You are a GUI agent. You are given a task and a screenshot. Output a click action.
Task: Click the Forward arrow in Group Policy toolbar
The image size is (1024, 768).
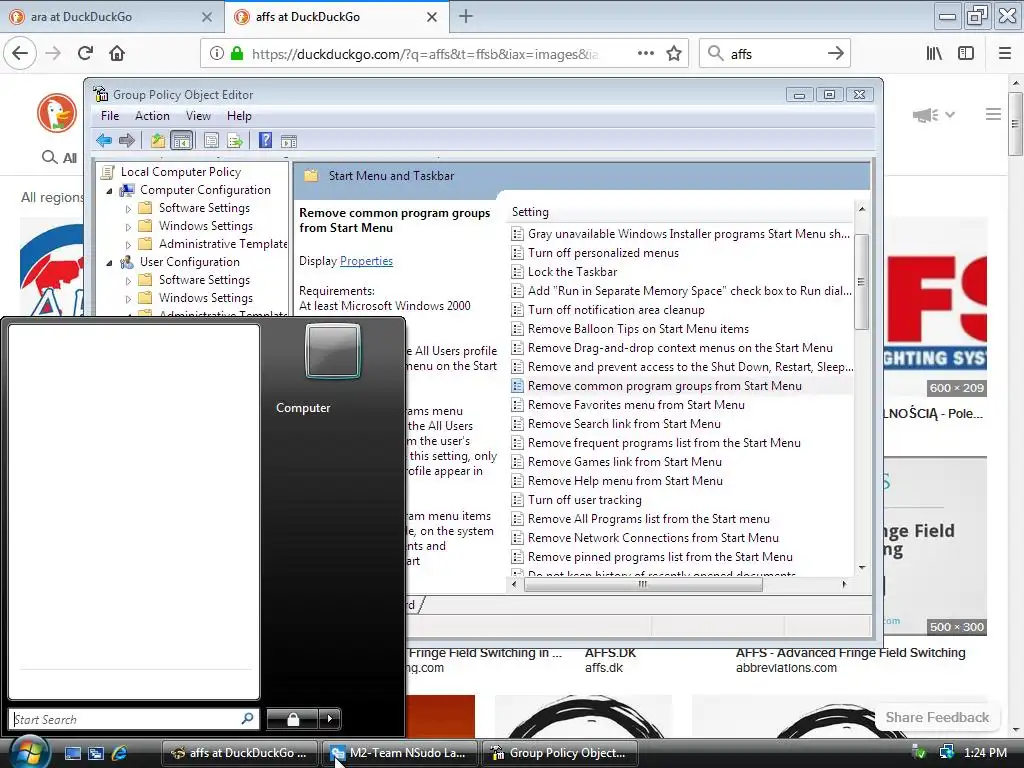pos(127,140)
